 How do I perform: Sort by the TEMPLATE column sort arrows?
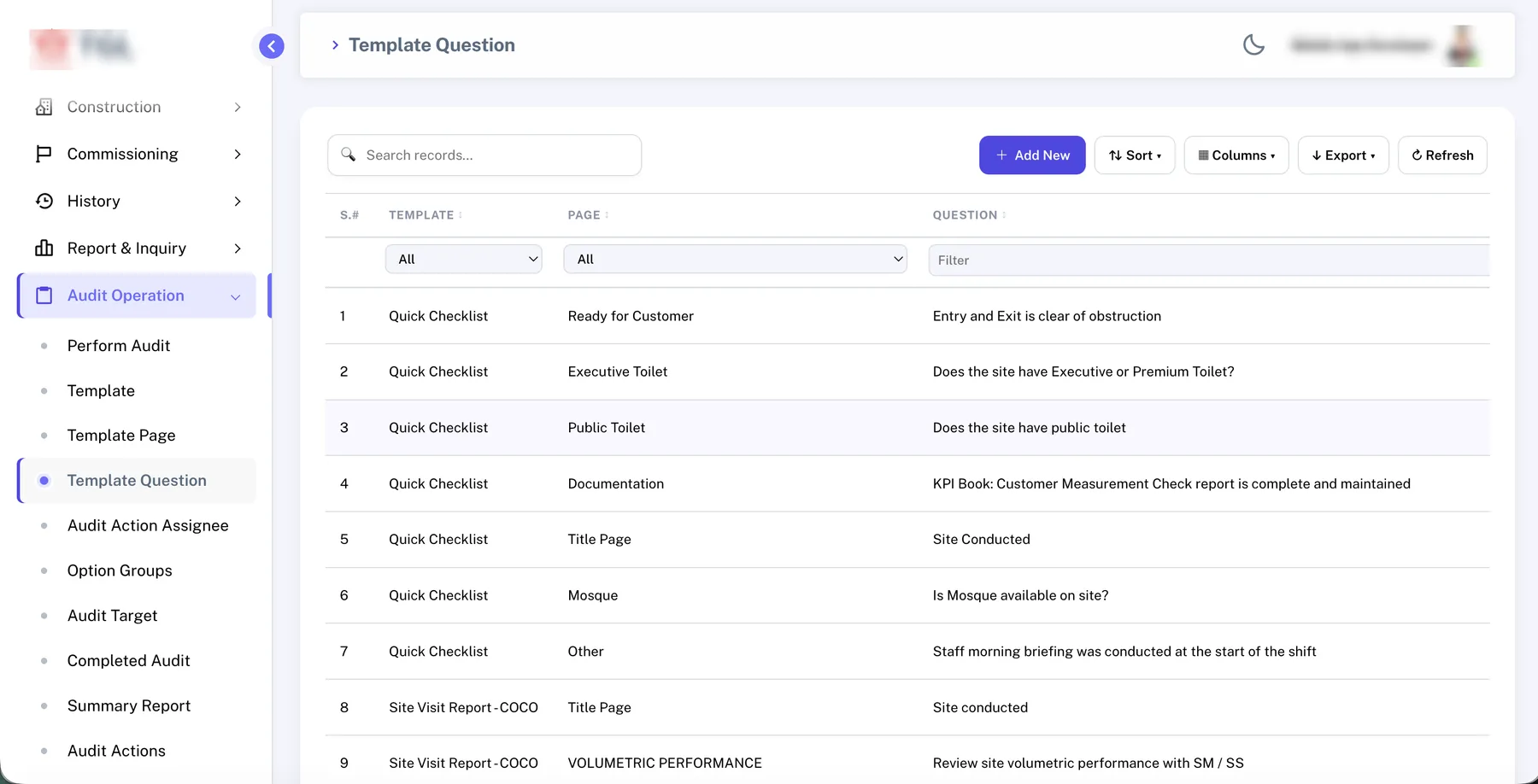[x=461, y=215]
